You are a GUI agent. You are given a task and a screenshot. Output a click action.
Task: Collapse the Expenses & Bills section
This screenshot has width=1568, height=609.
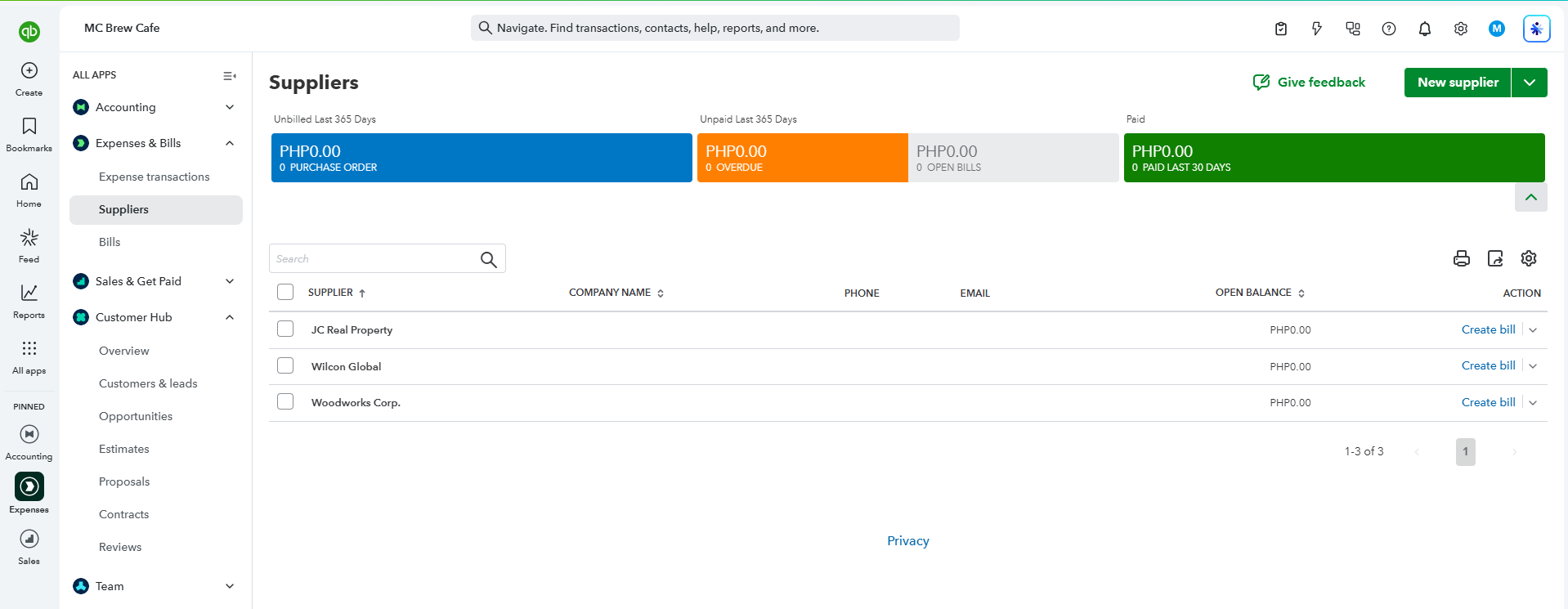230,143
